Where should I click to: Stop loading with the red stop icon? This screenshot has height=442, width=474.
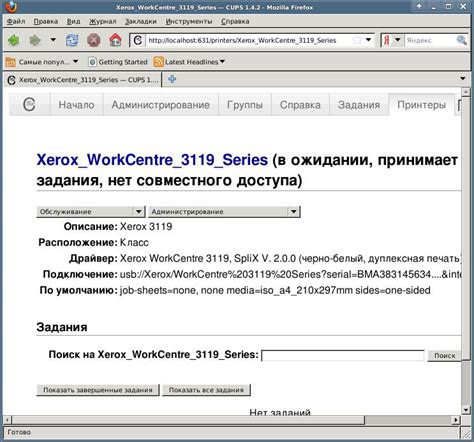(x=94, y=40)
